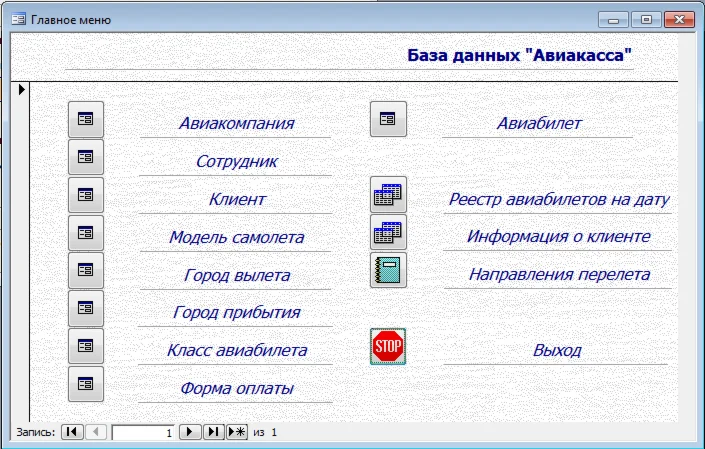705x449 pixels.
Task: Open the Авиабилет form button
Action: pyautogui.click(x=388, y=119)
